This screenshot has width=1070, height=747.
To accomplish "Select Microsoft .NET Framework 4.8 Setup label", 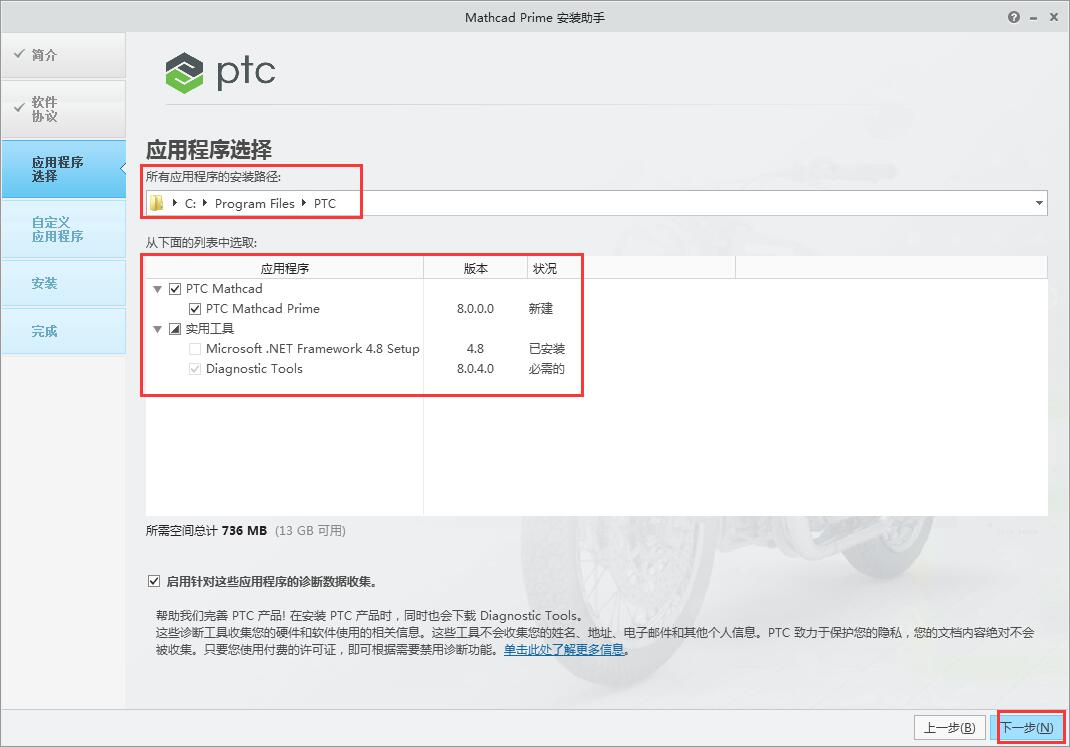I will [x=313, y=349].
